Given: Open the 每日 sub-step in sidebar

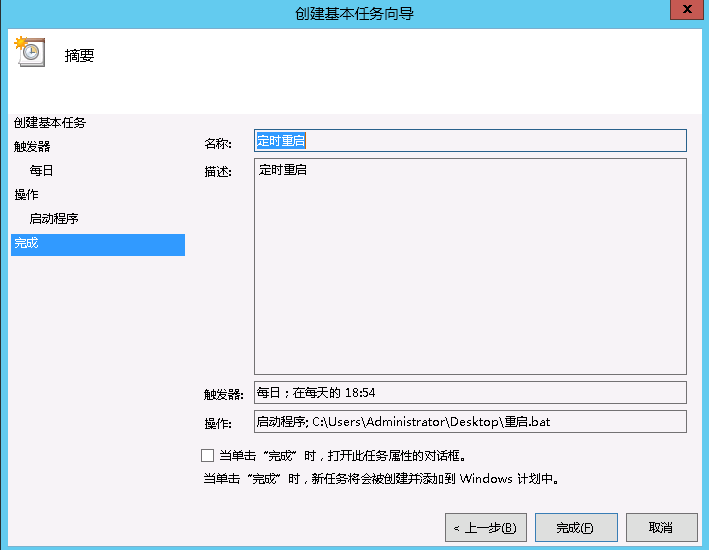Looking at the screenshot, I should coord(42,171).
